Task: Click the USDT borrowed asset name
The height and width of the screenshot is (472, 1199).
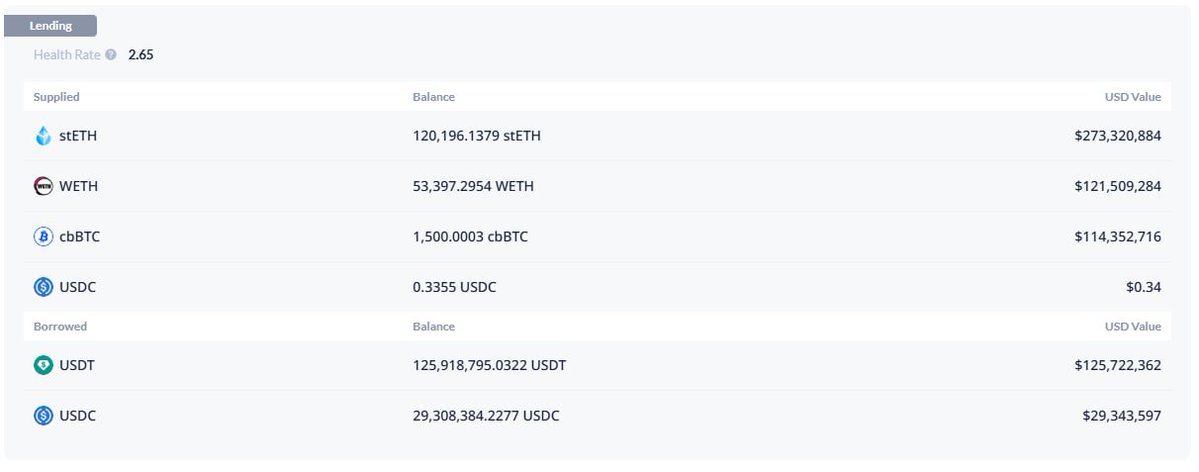Action: pyautogui.click(x=77, y=365)
